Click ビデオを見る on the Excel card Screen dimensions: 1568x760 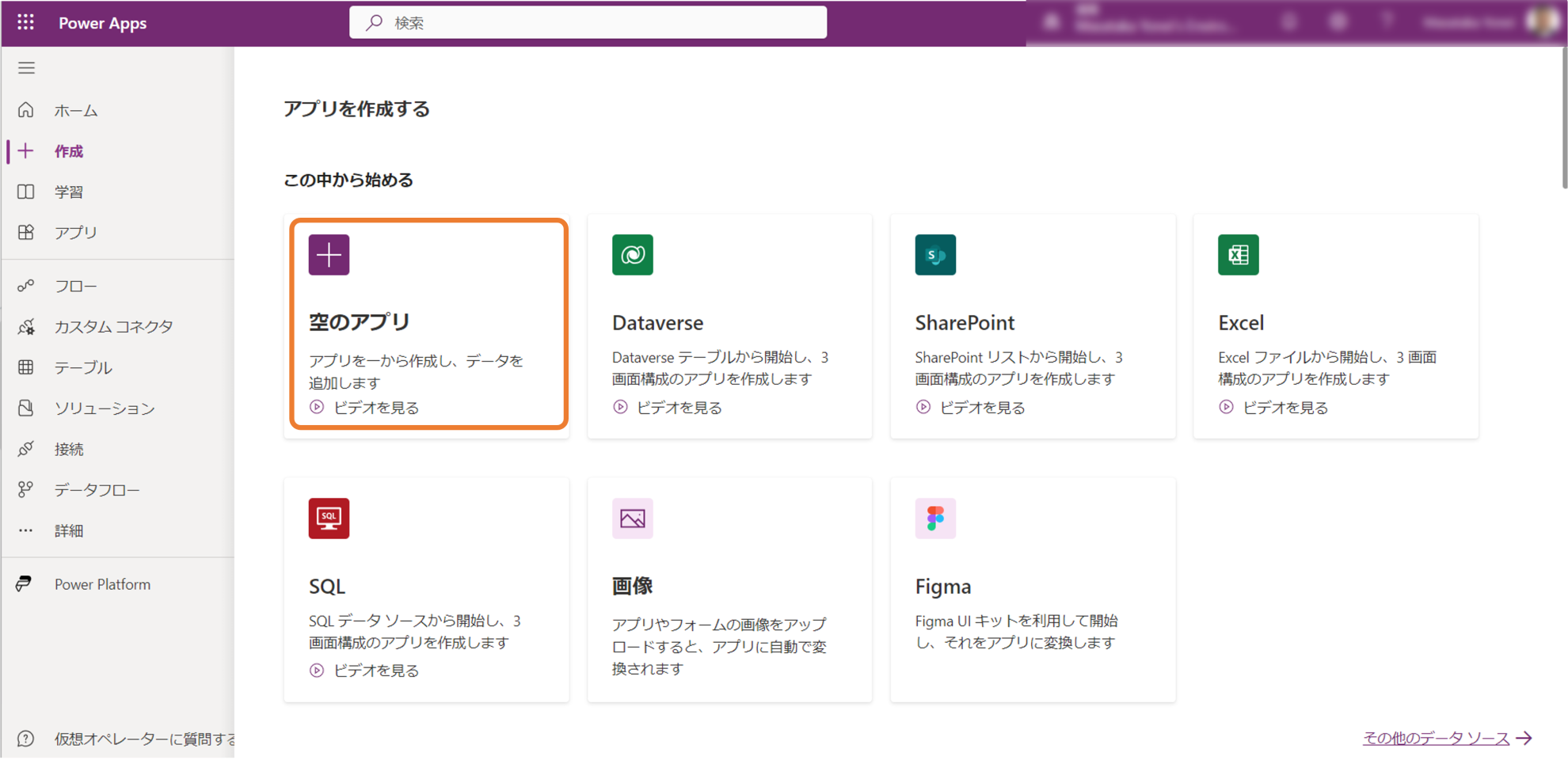(1285, 408)
